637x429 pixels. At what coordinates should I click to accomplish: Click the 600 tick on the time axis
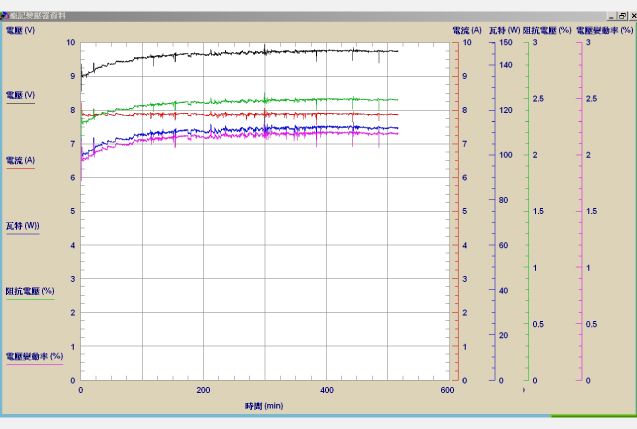coord(448,390)
